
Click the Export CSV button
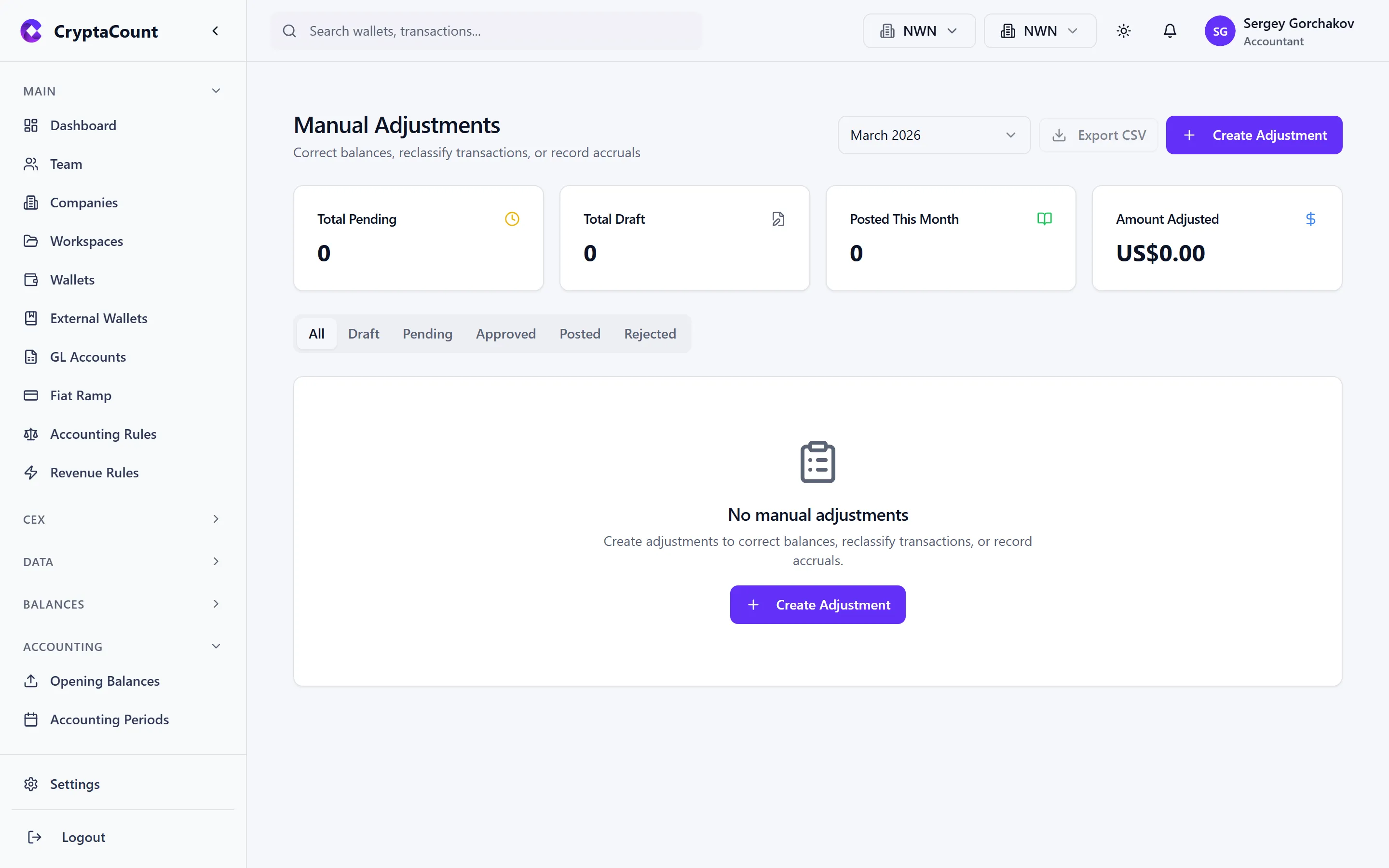[x=1098, y=135]
